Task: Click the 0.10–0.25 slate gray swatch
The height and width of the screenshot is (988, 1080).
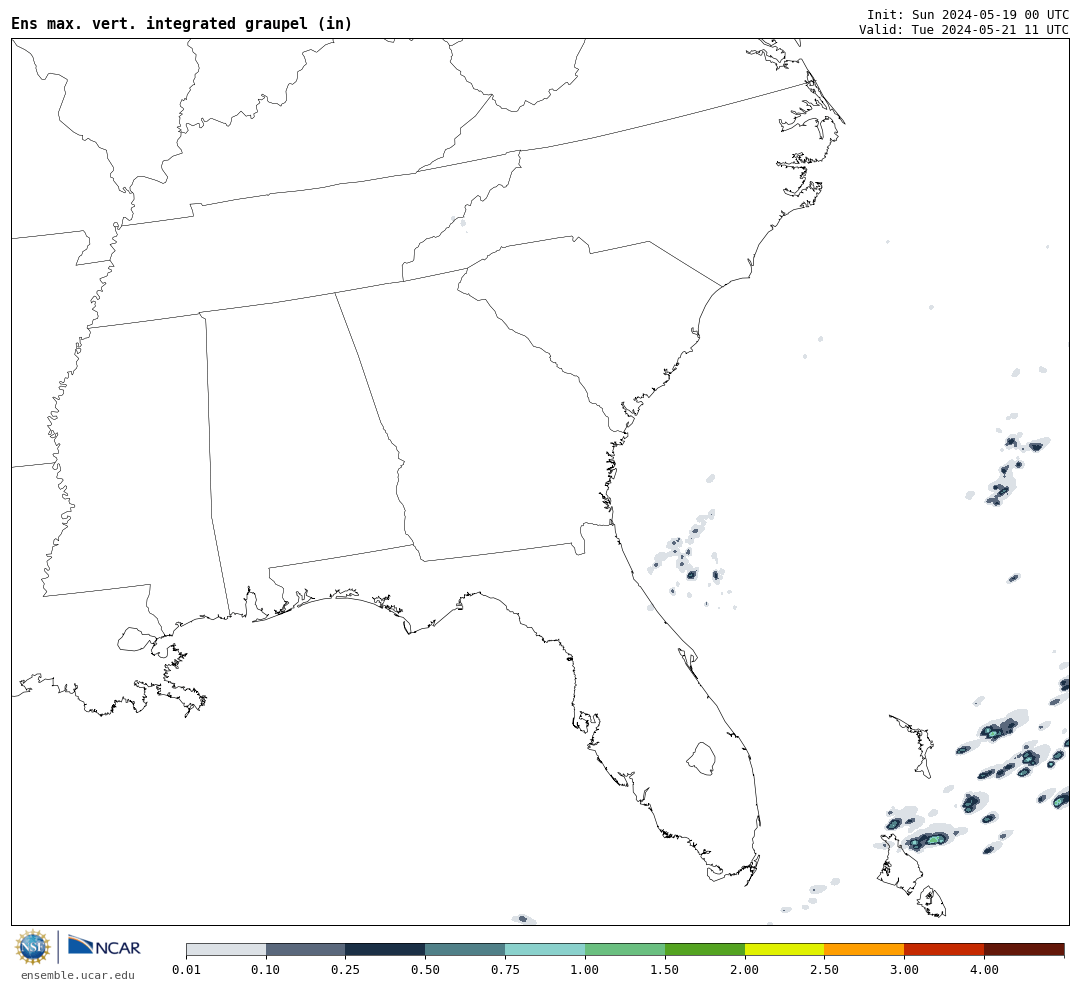Action: (306, 949)
